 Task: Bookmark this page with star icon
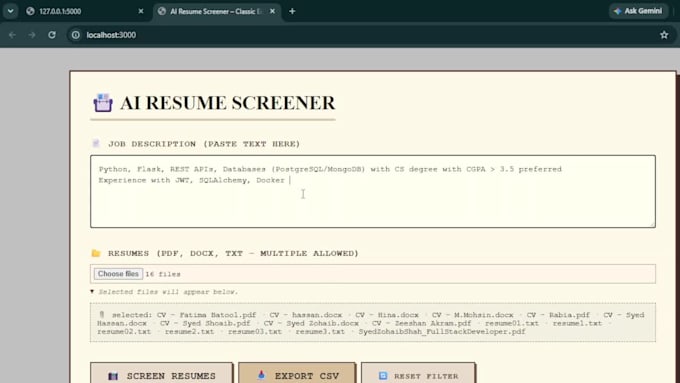pyautogui.click(x=664, y=35)
